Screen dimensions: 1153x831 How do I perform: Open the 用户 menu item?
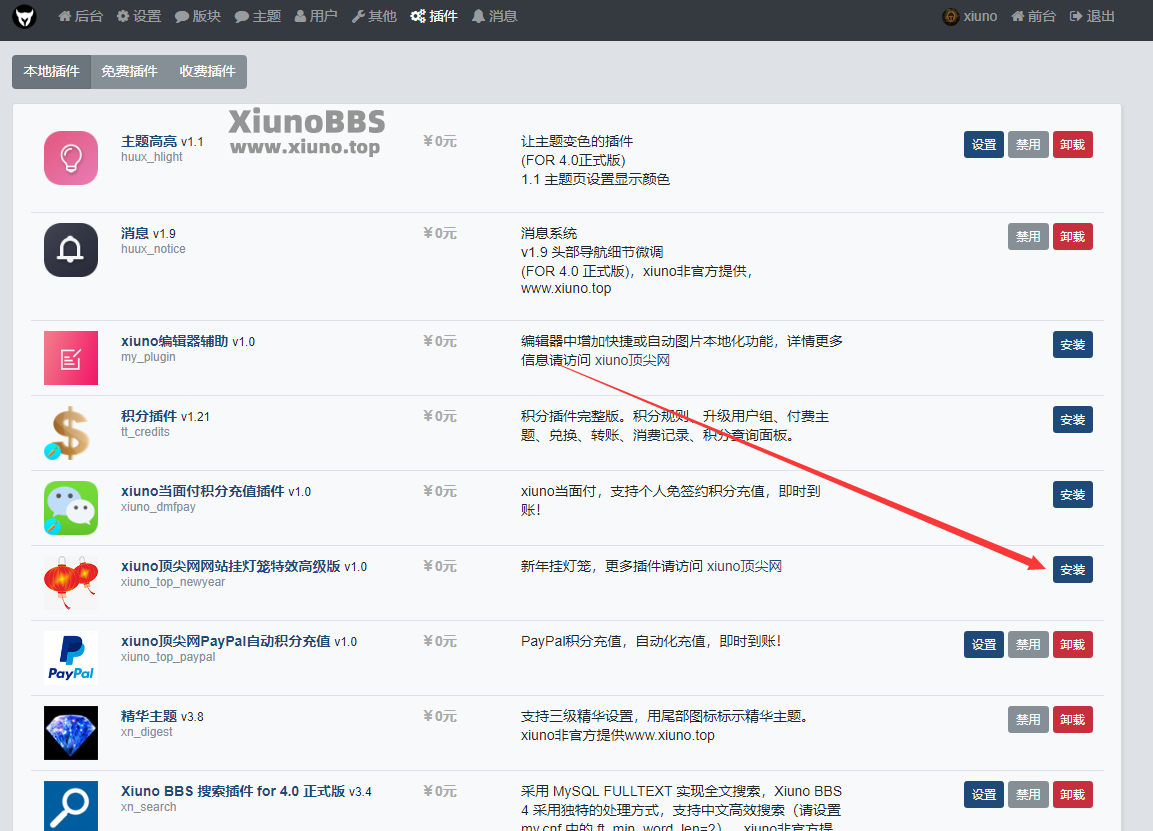coord(315,16)
